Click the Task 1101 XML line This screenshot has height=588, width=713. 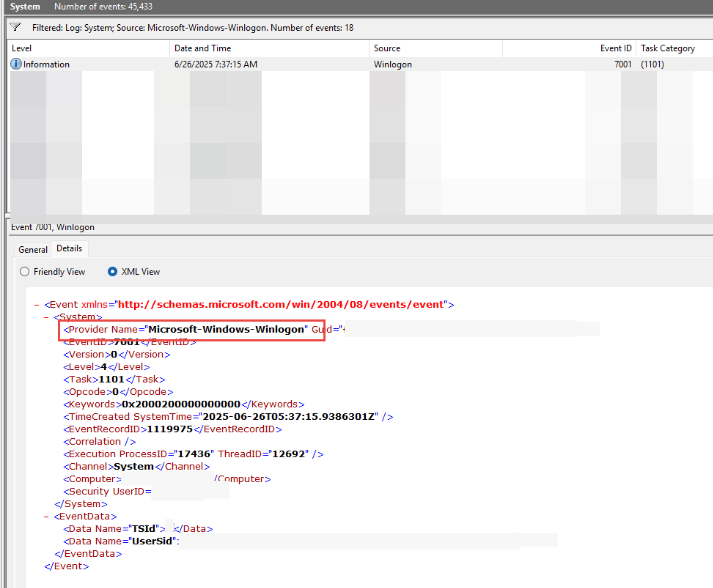point(114,379)
